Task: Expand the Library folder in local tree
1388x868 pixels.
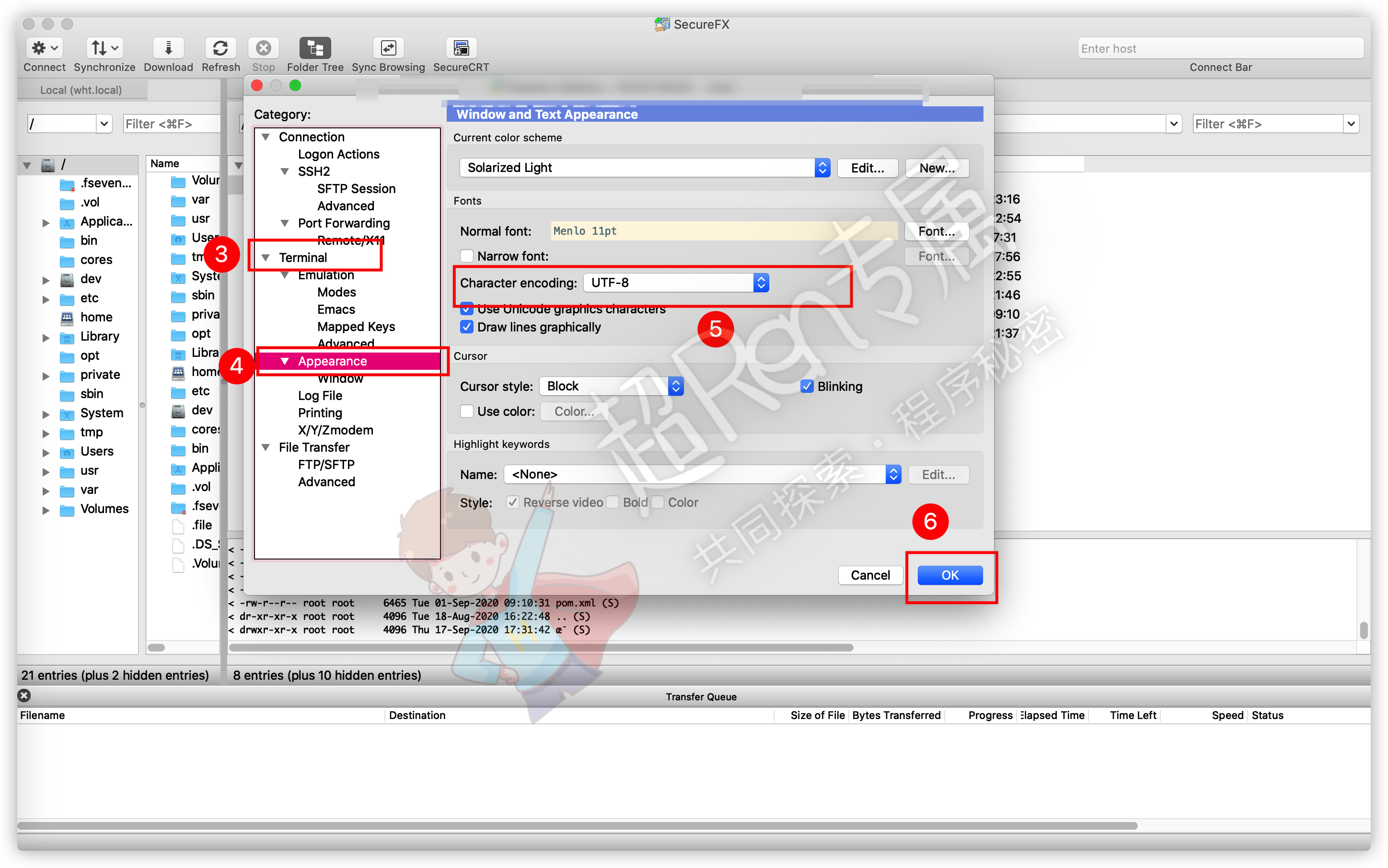Action: (x=46, y=338)
